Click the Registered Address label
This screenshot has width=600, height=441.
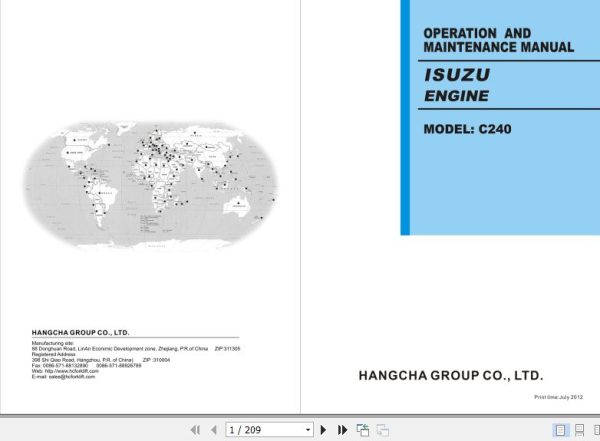[x=53, y=354]
